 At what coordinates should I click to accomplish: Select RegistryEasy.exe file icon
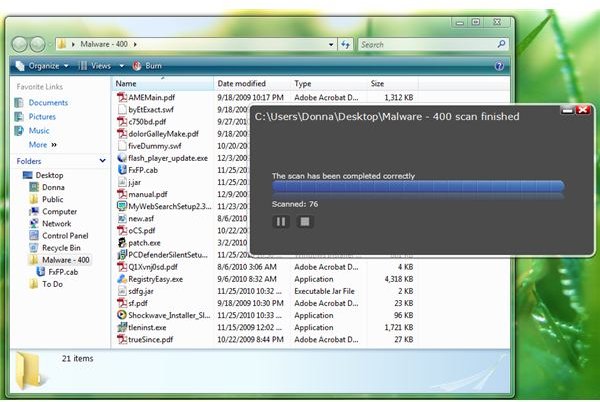click(122, 279)
